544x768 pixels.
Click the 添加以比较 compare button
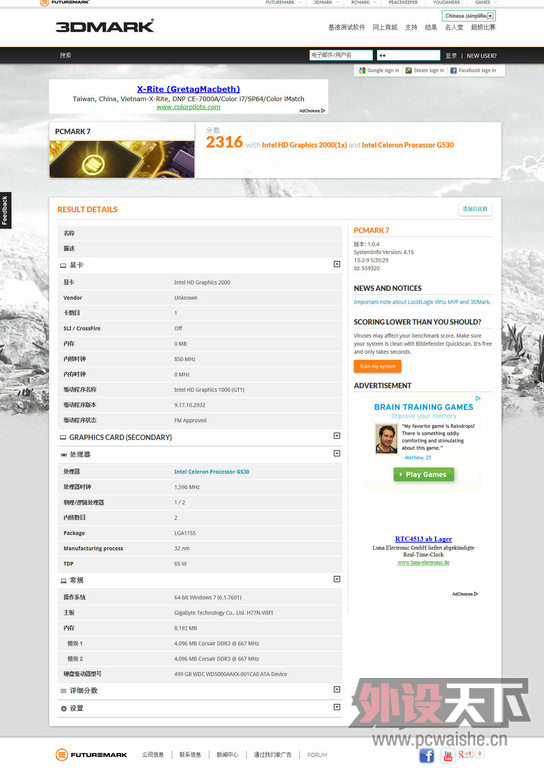click(475, 209)
